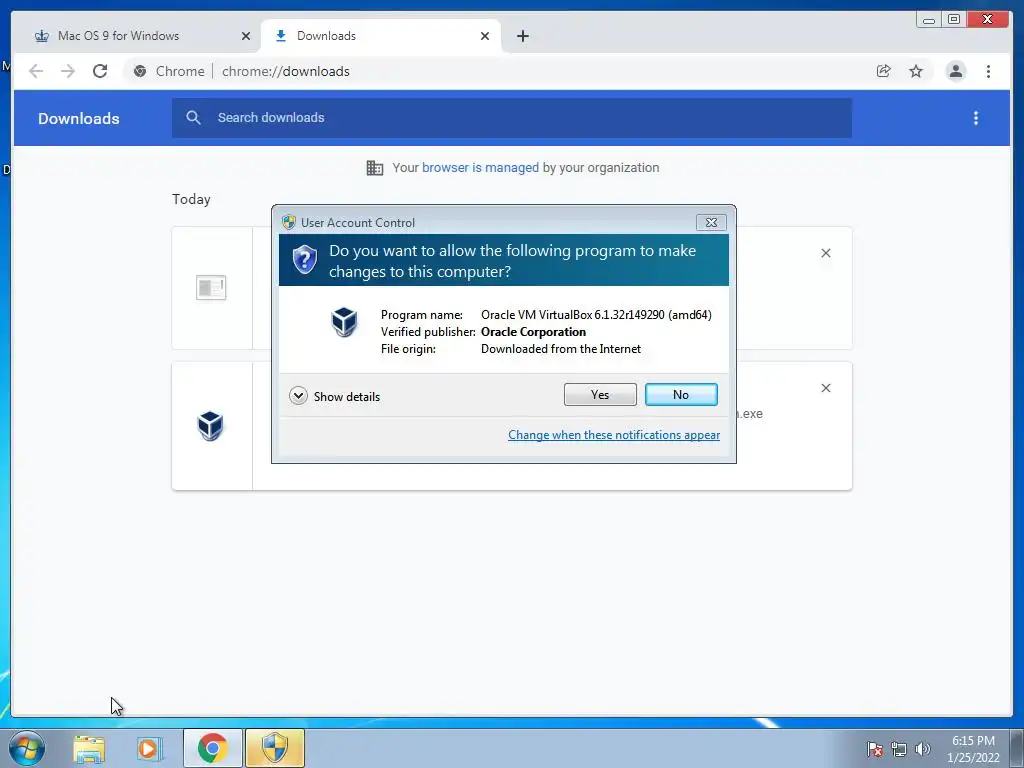Click the VirtualBox program icon in the UAC dialog

coord(344,322)
